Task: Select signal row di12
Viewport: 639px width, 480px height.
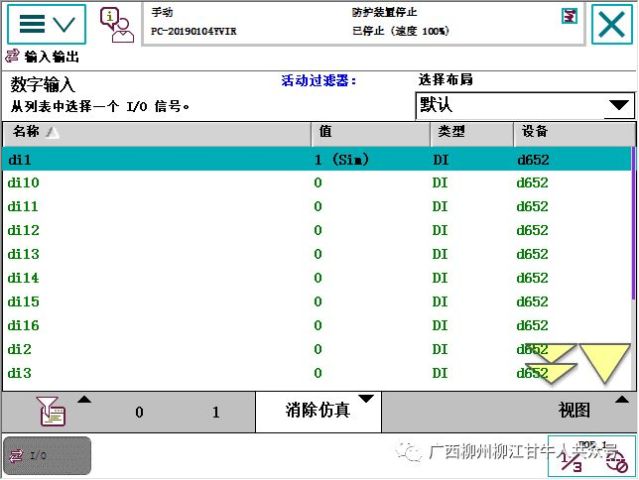Action: pos(317,230)
